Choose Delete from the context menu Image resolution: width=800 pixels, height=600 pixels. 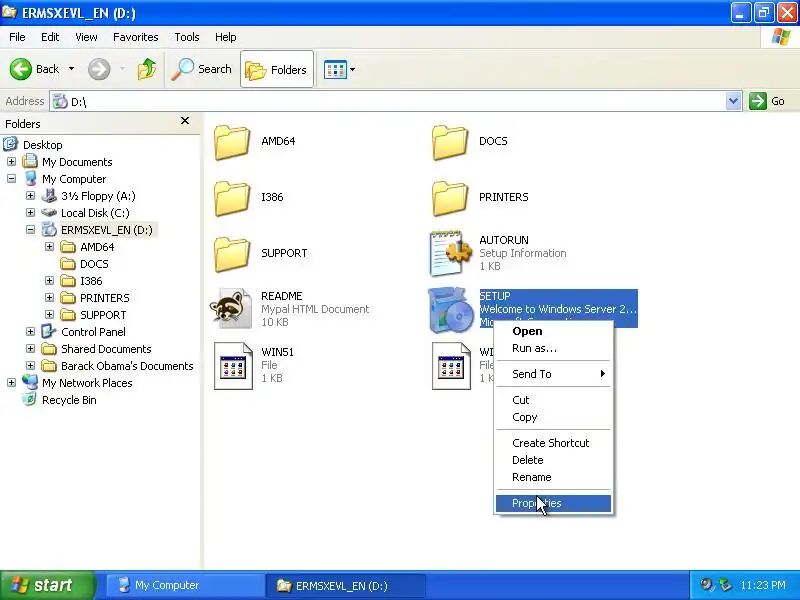coord(553,460)
